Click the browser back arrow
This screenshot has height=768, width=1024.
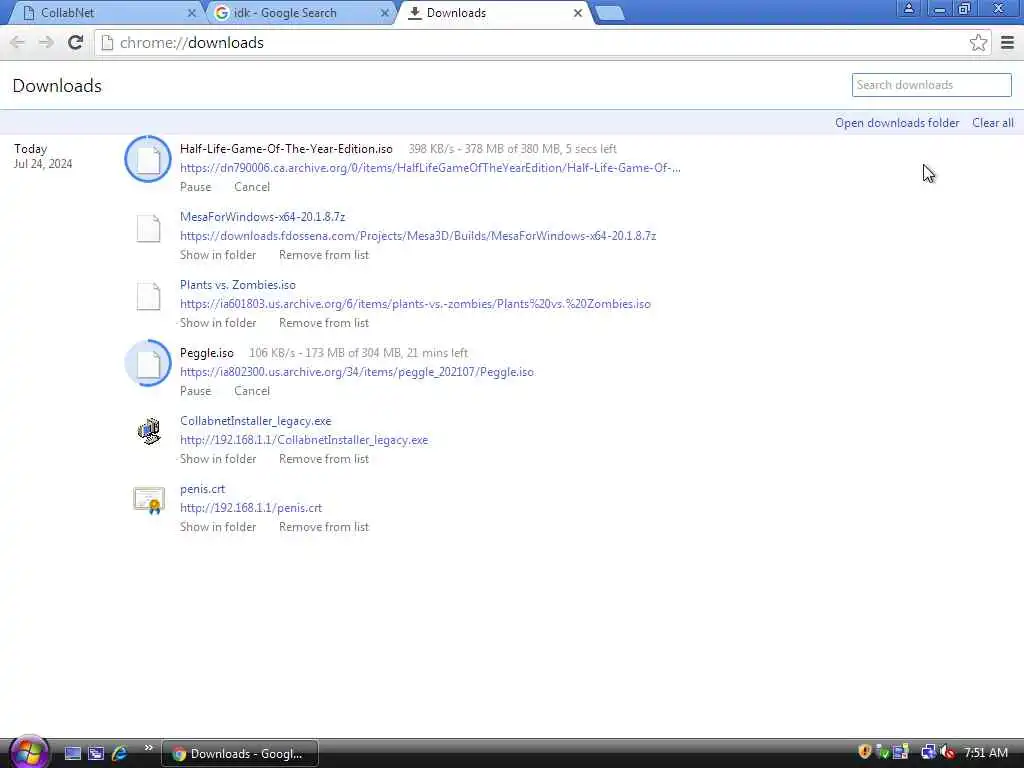(x=18, y=42)
